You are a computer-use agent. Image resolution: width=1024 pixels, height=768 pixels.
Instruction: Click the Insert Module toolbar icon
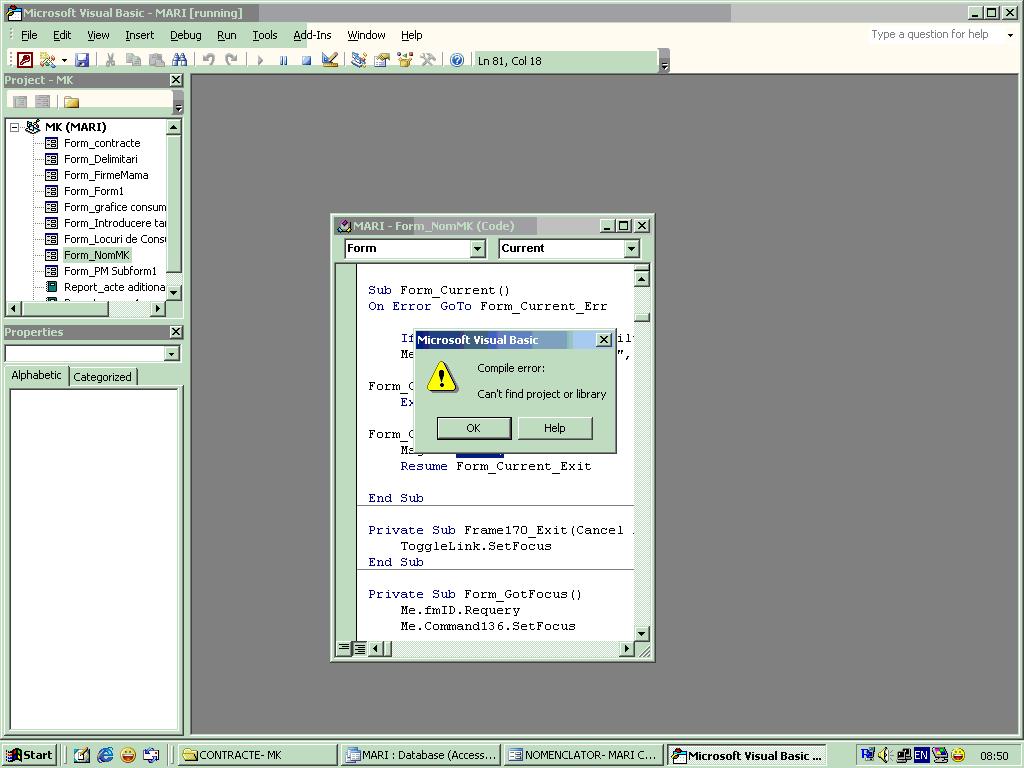tap(47, 60)
